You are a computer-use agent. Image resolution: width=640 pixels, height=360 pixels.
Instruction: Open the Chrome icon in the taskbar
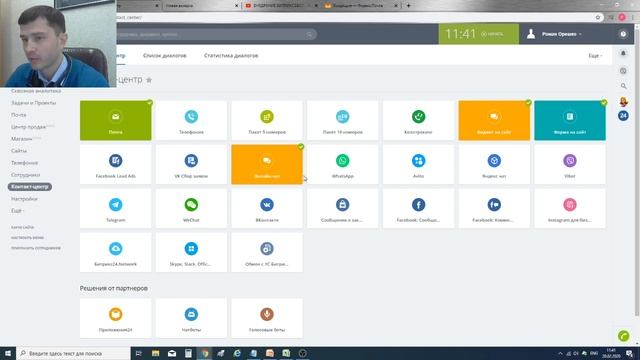point(204,353)
